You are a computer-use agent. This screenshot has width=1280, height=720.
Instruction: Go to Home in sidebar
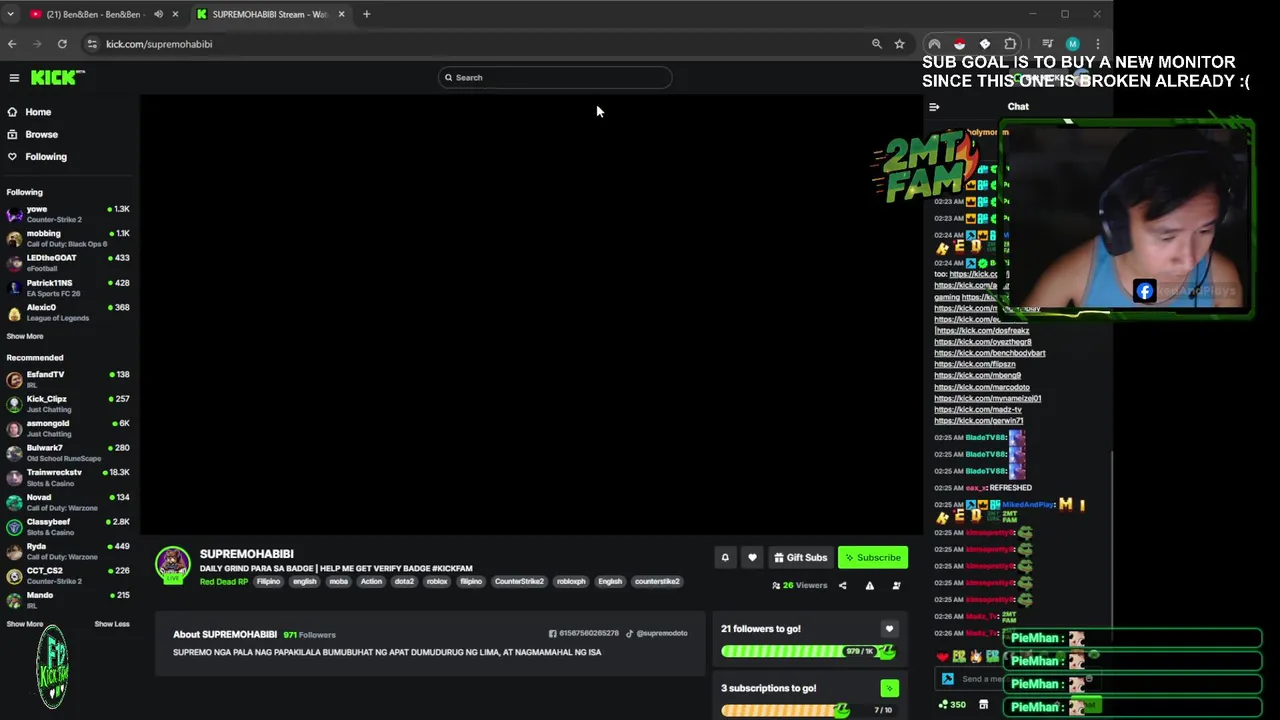coord(38,112)
